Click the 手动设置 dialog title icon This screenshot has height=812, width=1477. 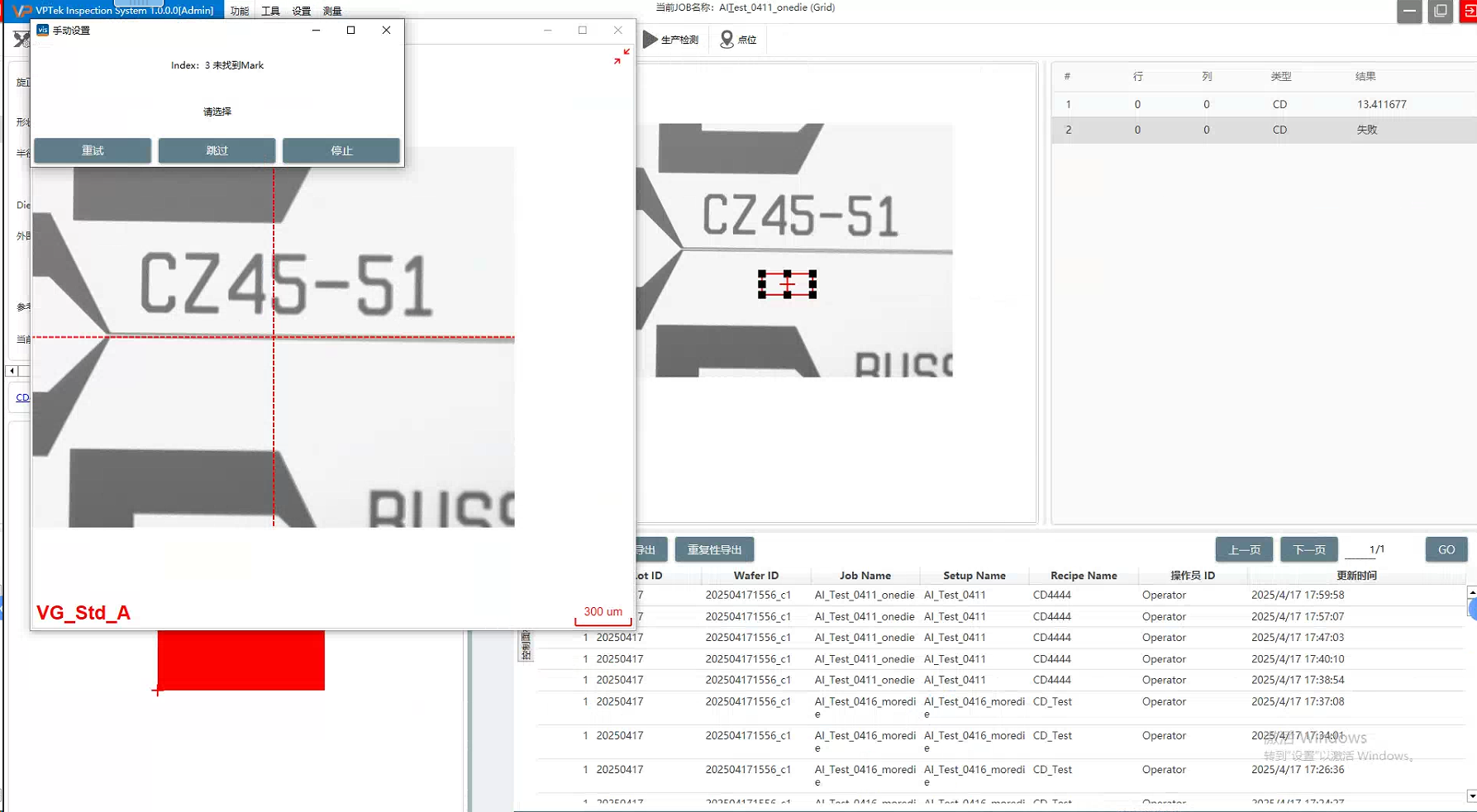pos(42,30)
